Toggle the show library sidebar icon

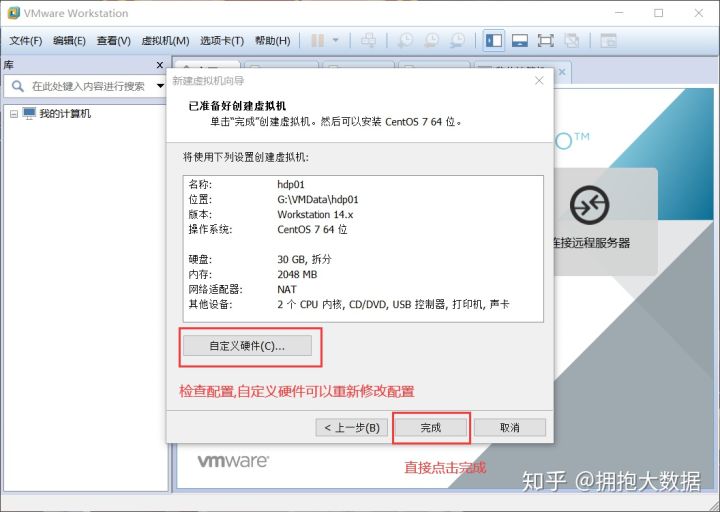click(494, 41)
